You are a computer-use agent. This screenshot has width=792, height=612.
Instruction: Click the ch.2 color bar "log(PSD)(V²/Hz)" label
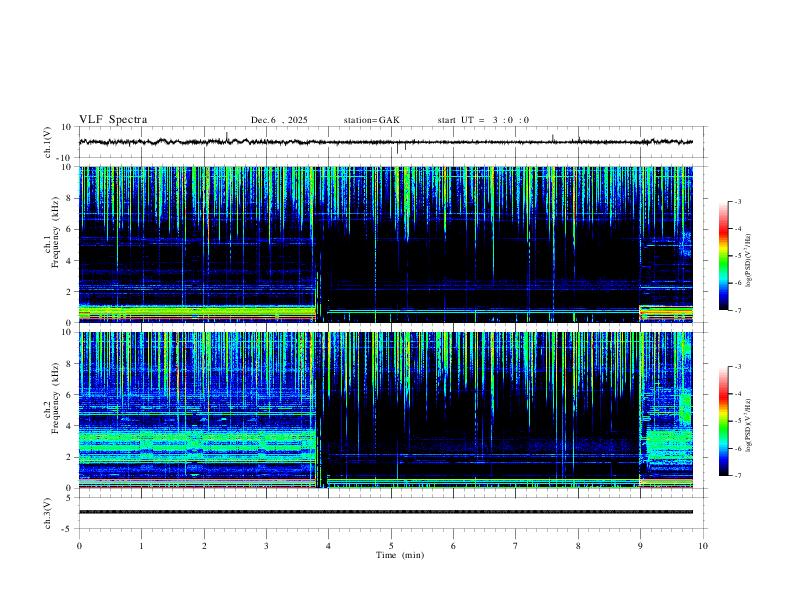pyautogui.click(x=749, y=425)
